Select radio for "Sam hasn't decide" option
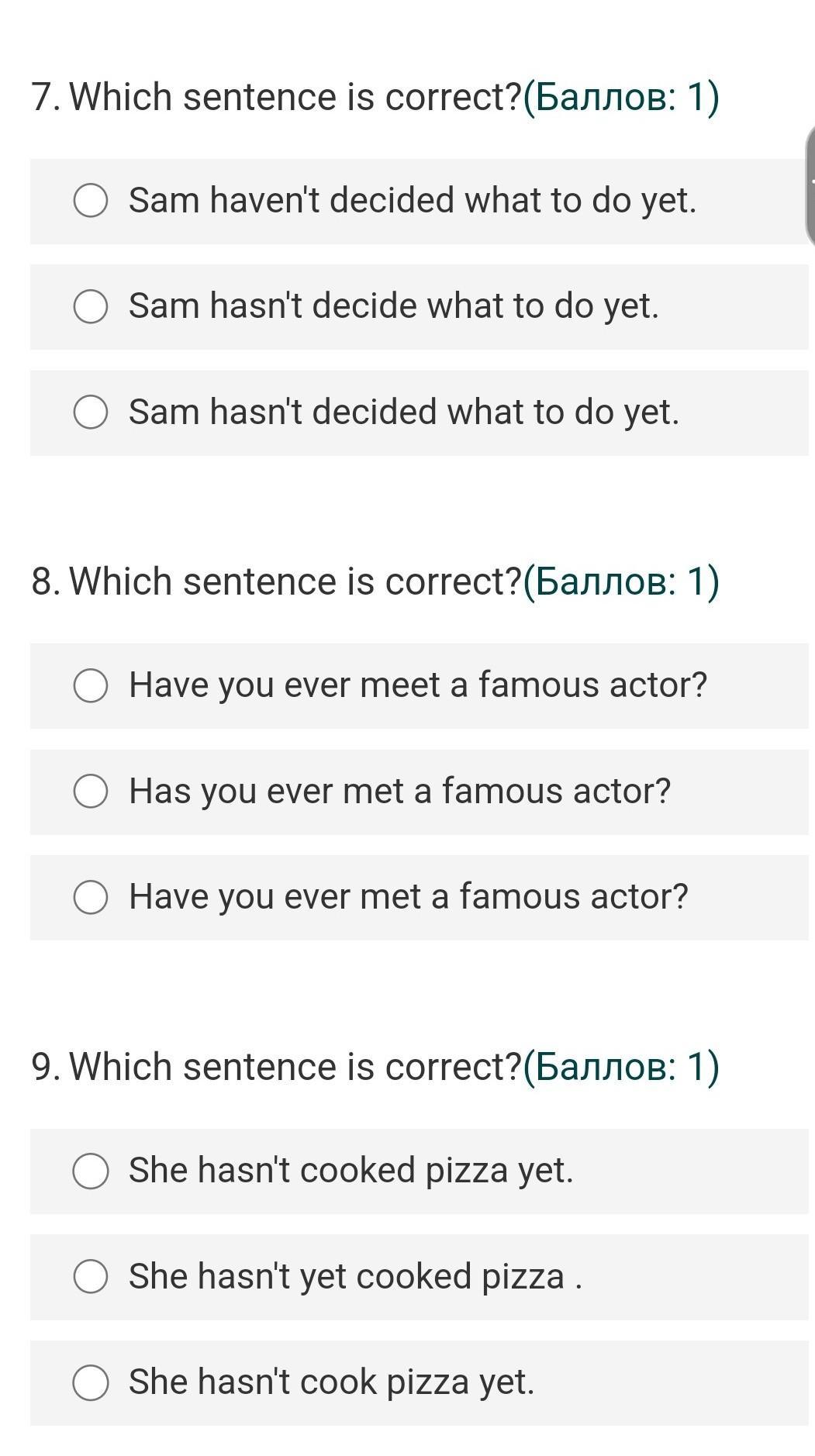This screenshot has height=1456, width=815. 91,306
